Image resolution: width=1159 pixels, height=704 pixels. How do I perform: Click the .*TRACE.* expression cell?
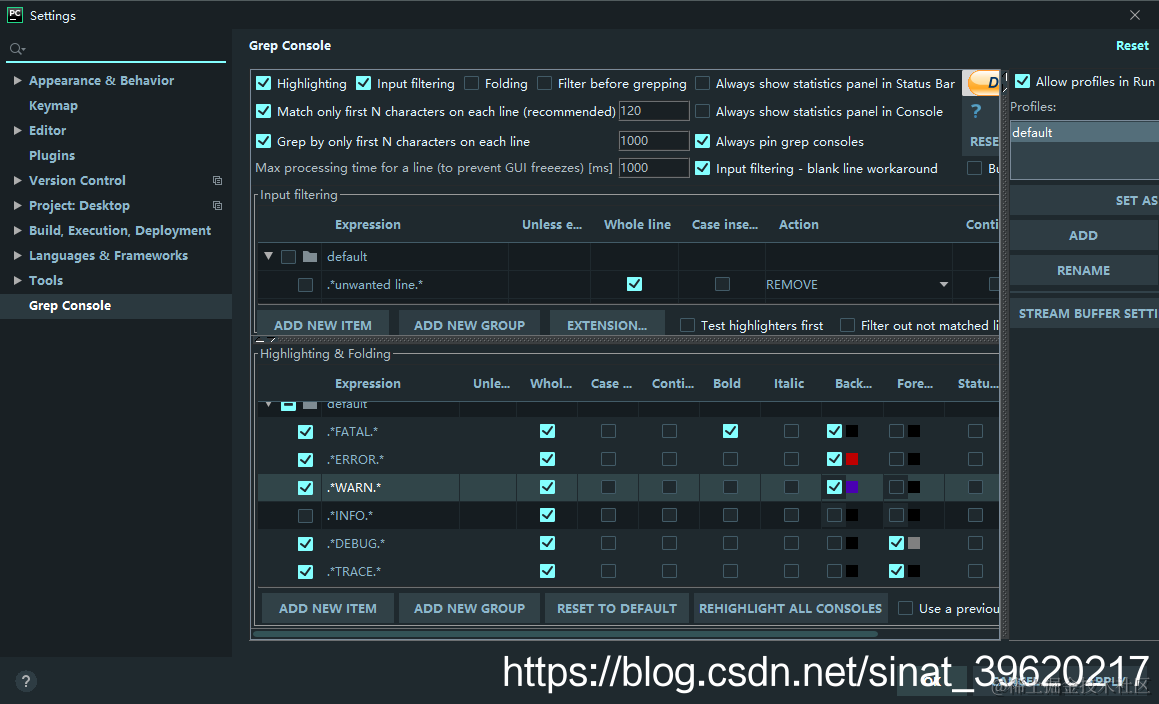coord(390,572)
